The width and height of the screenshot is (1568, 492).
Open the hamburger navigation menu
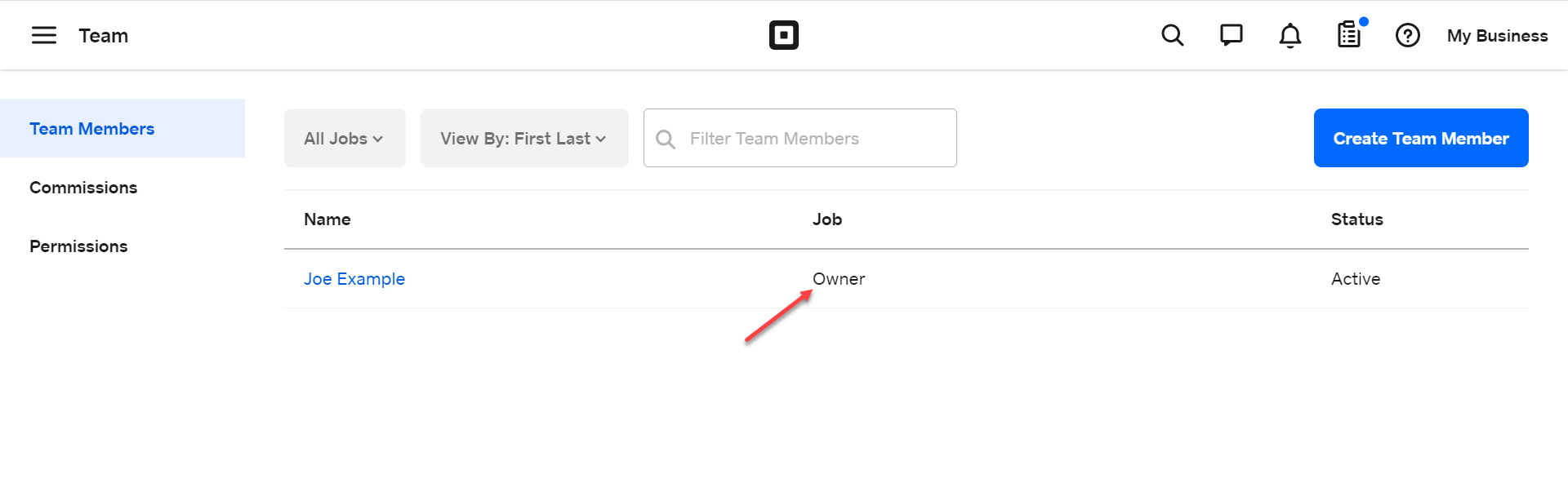[x=44, y=35]
